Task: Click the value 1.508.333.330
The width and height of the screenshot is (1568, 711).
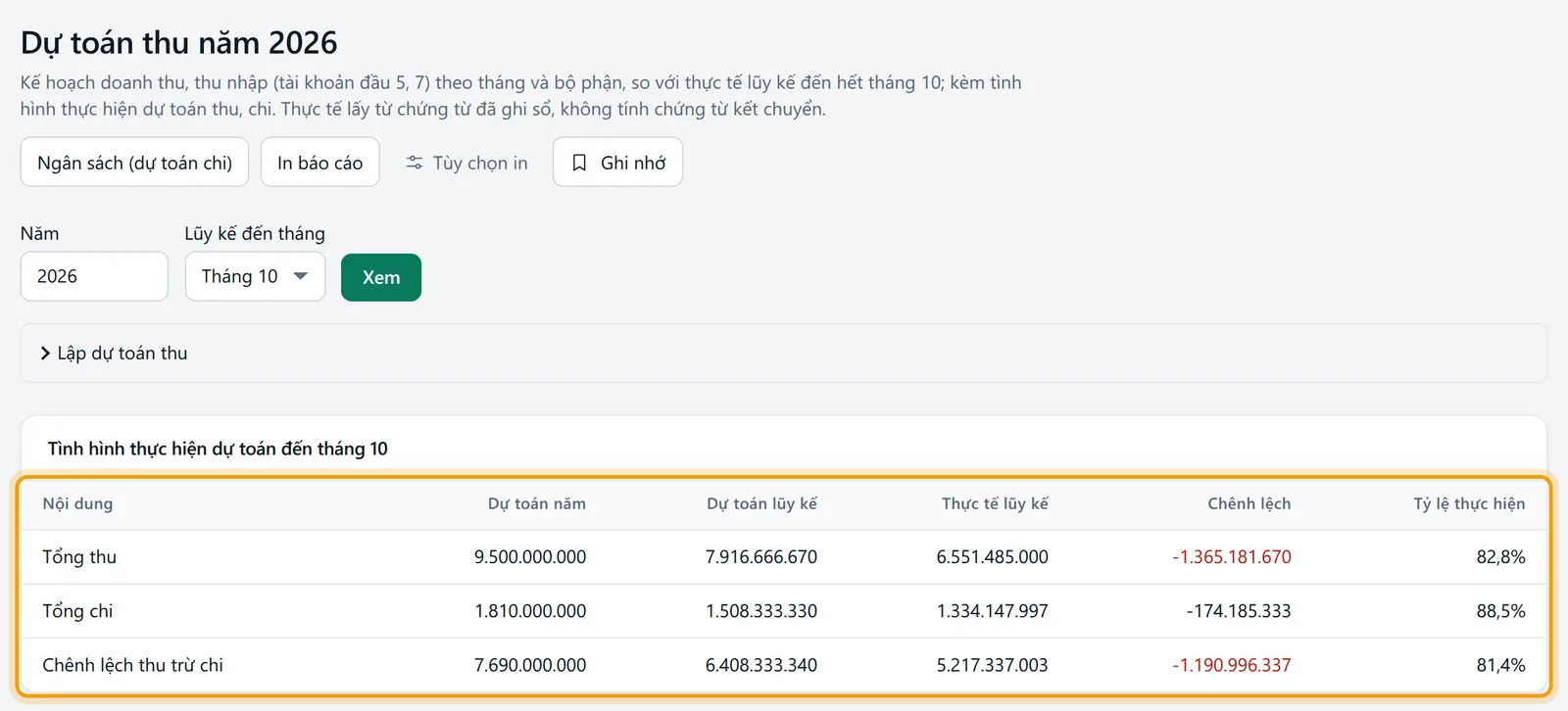Action: pos(761,611)
